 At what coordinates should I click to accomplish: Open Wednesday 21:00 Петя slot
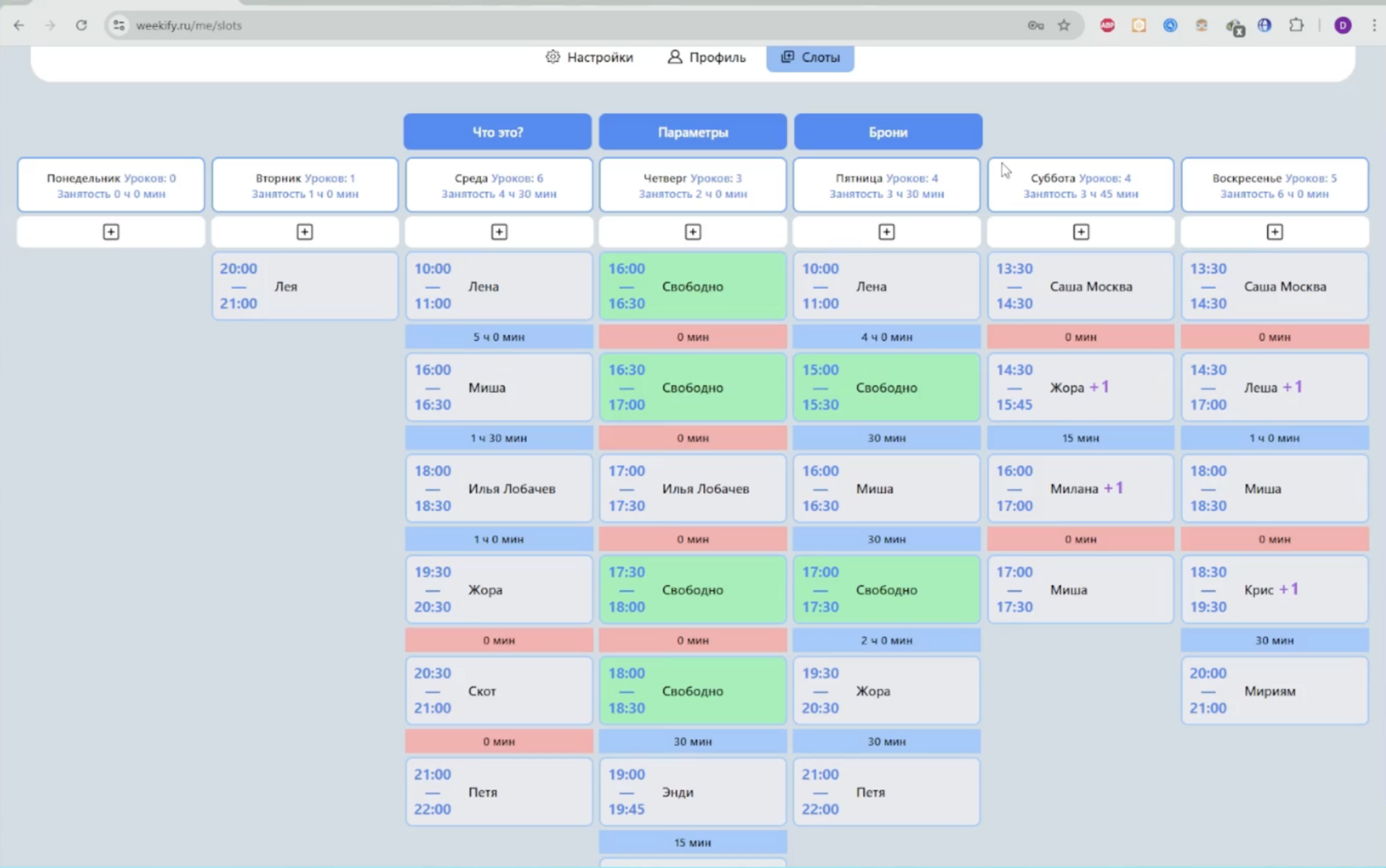(499, 792)
